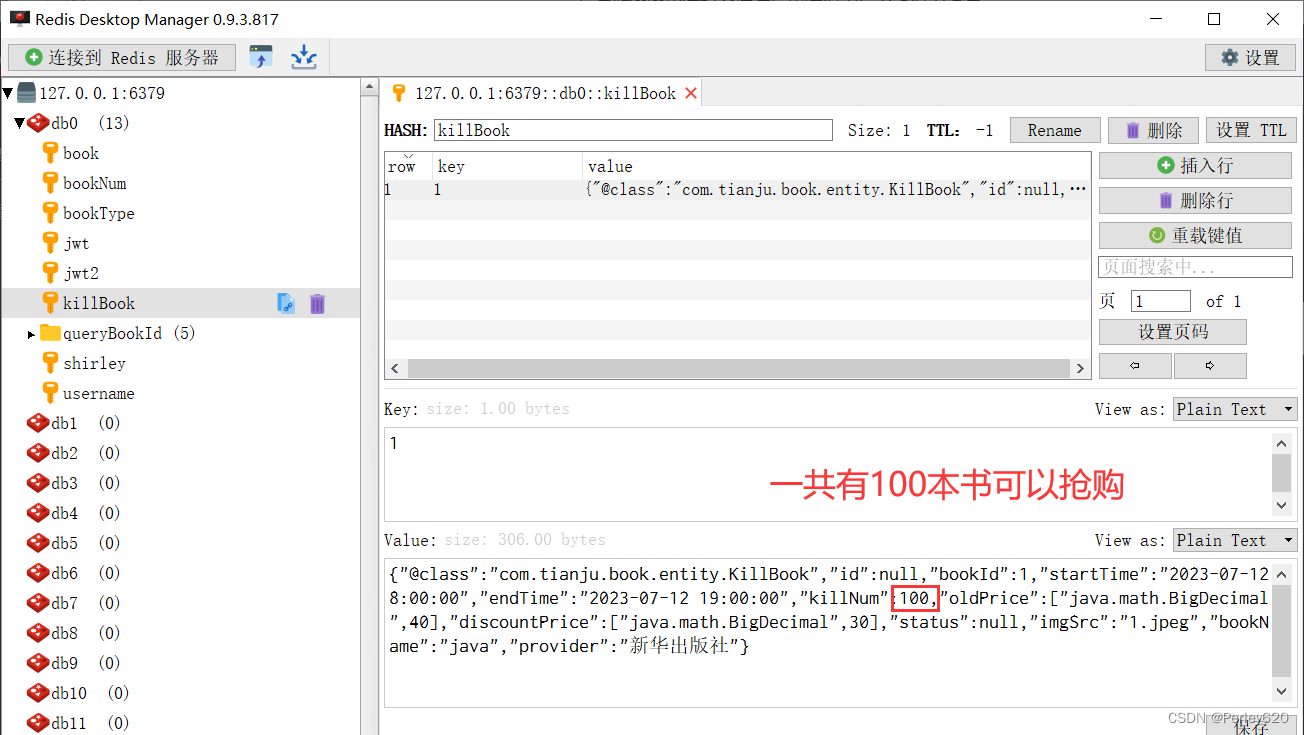This screenshot has height=735, width=1304.
Task: Click the db10 database icon
Action: [38, 693]
